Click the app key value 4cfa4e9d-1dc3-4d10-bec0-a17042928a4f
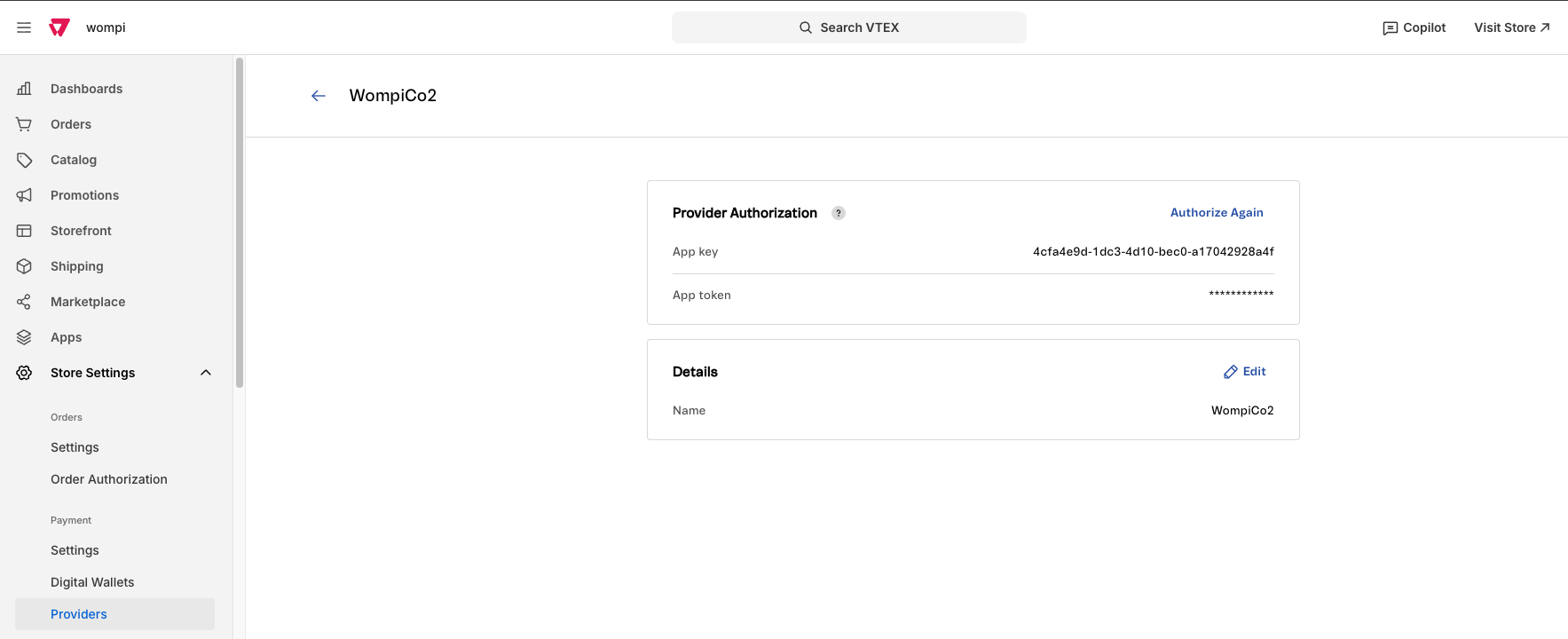1568x639 pixels. click(x=1154, y=252)
